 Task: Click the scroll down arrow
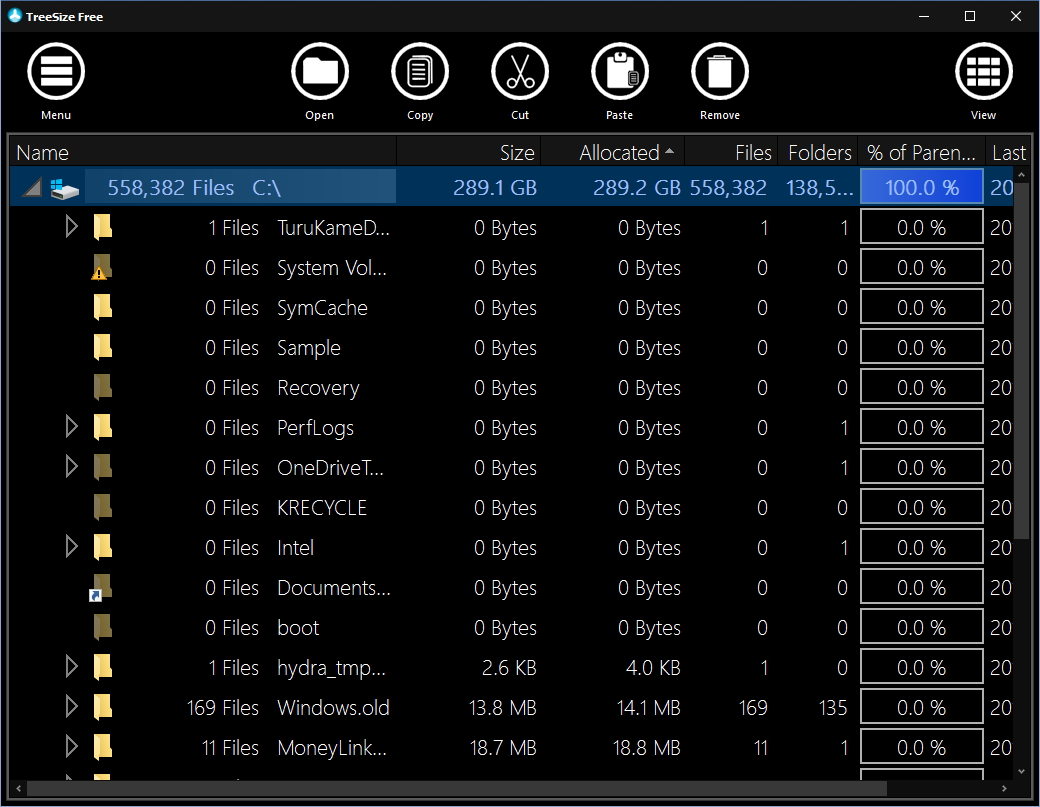click(1021, 771)
